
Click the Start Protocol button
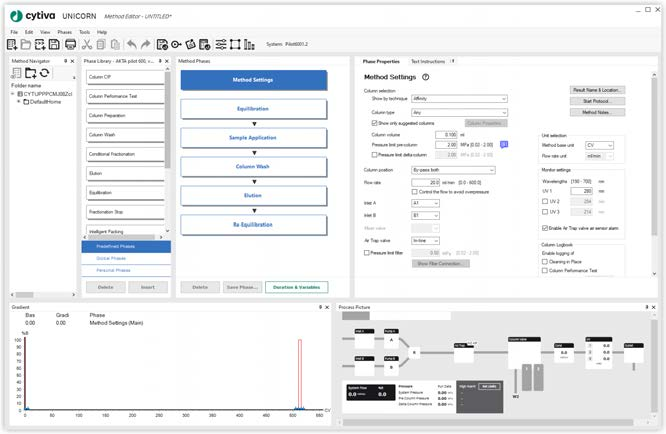point(597,101)
